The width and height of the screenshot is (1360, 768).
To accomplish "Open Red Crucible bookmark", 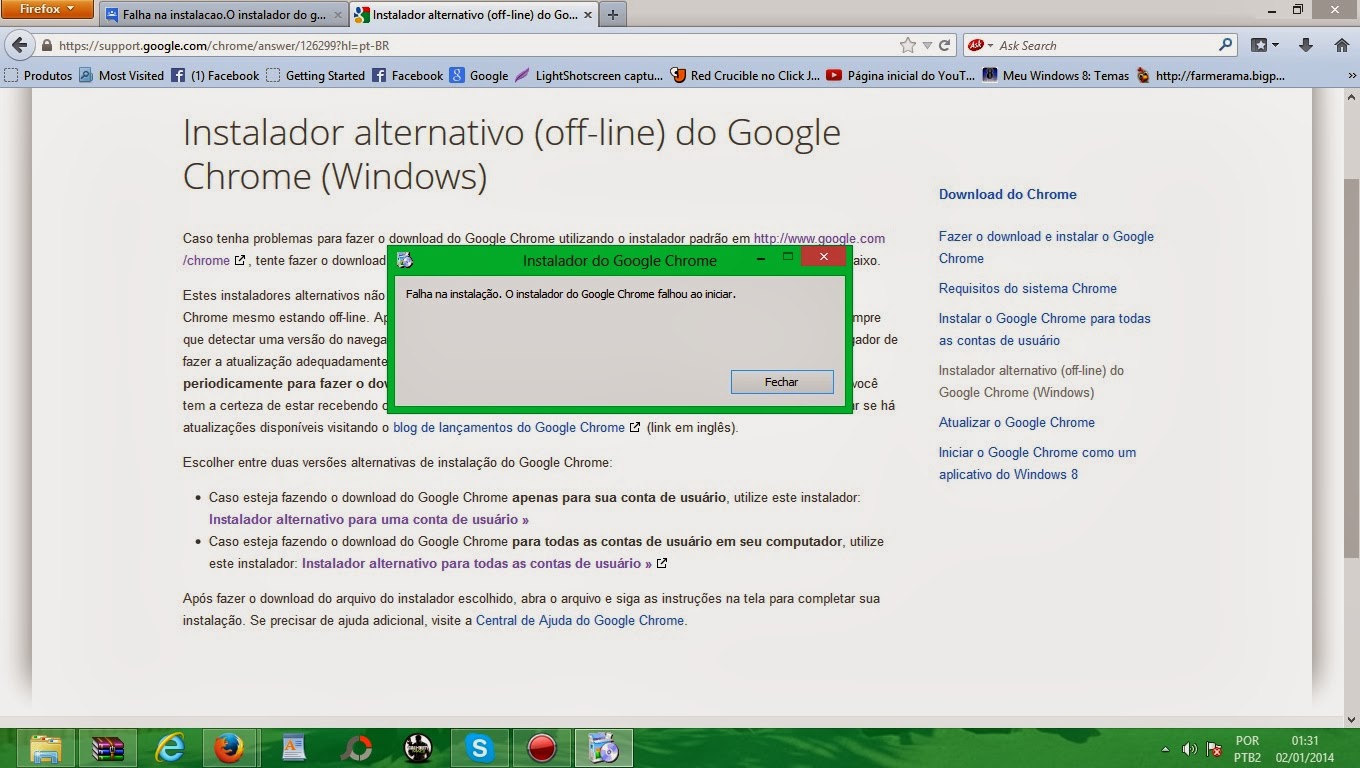I will (x=745, y=75).
